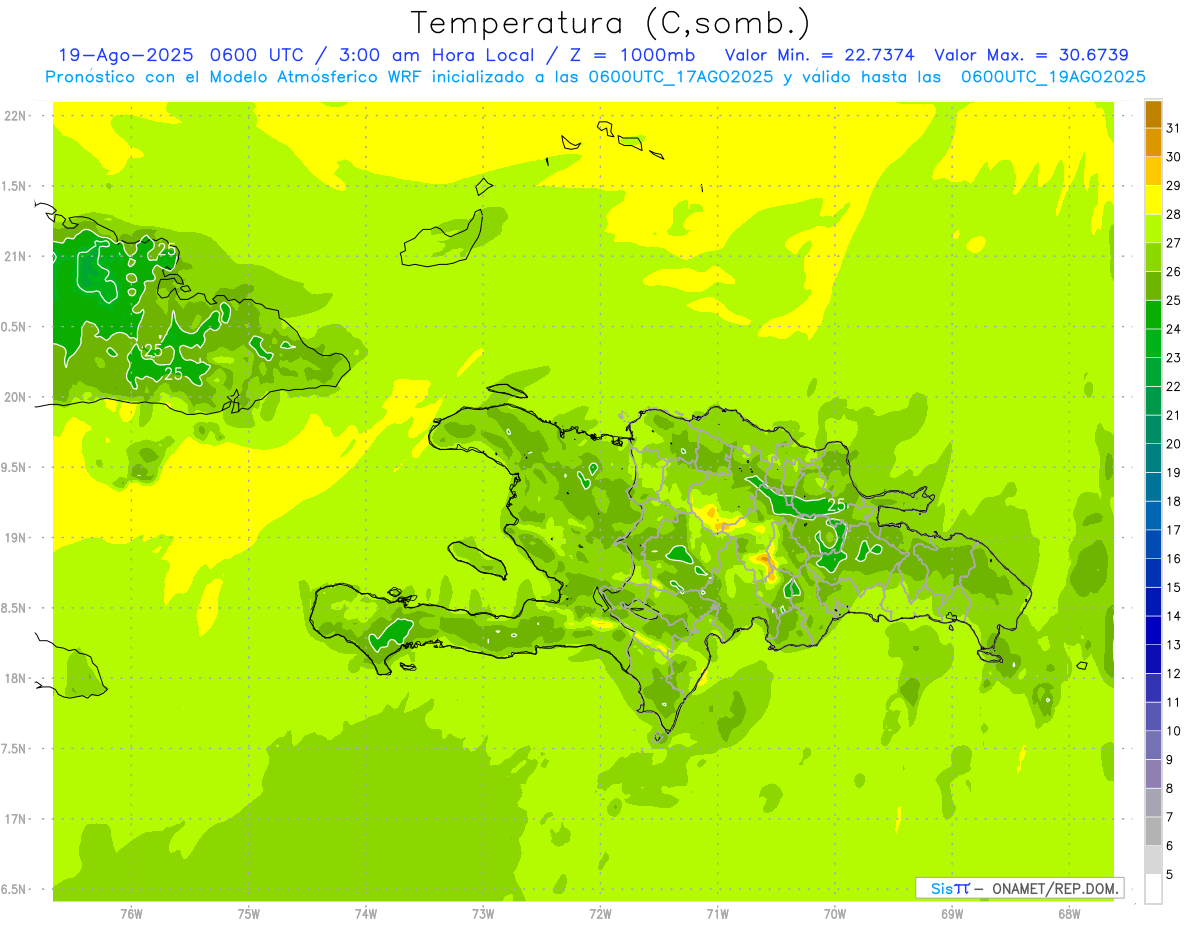Click the "17N" latitude label
Image resolution: width=1200 pixels, height=927 pixels.
point(17,819)
